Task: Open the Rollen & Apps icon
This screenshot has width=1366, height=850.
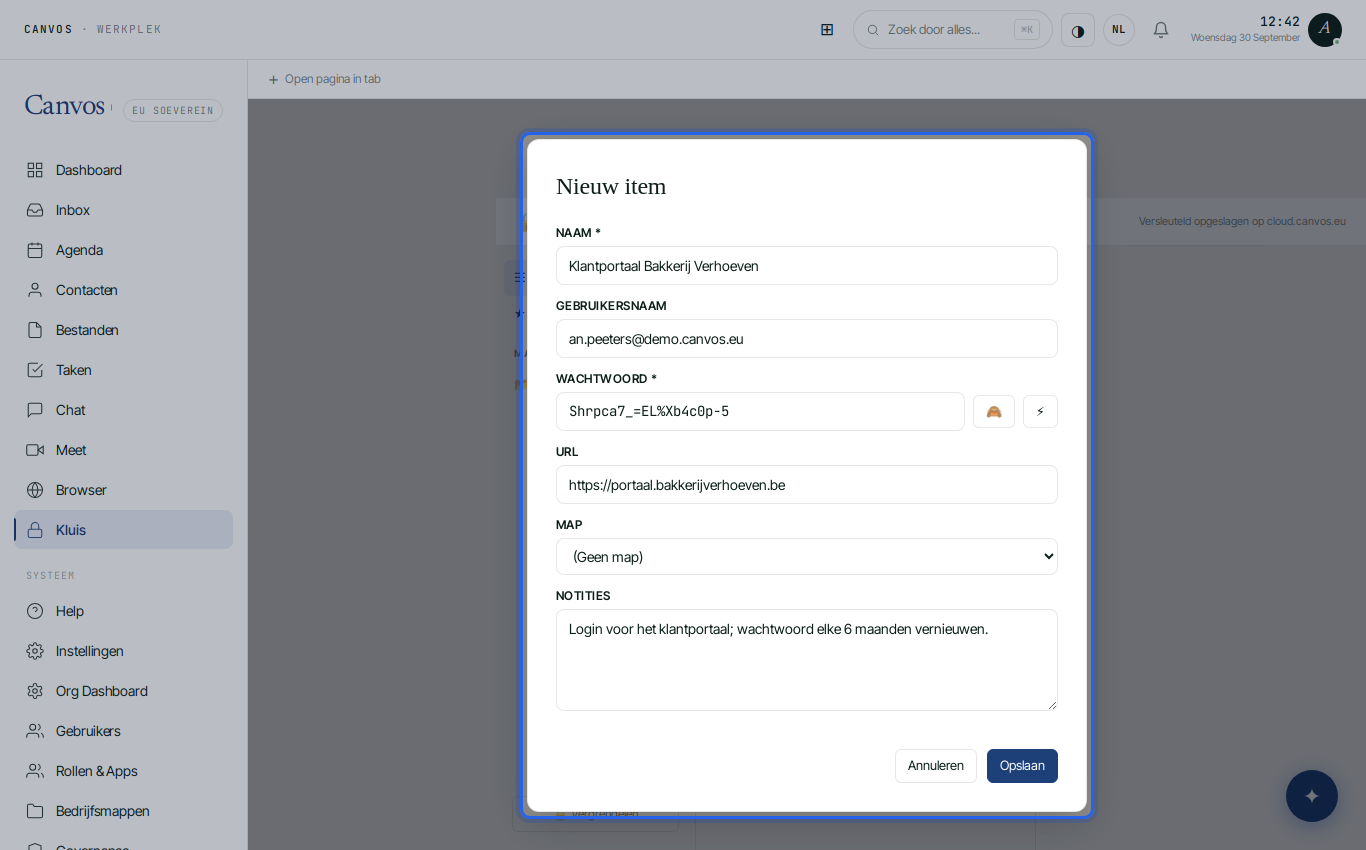Action: [35, 771]
